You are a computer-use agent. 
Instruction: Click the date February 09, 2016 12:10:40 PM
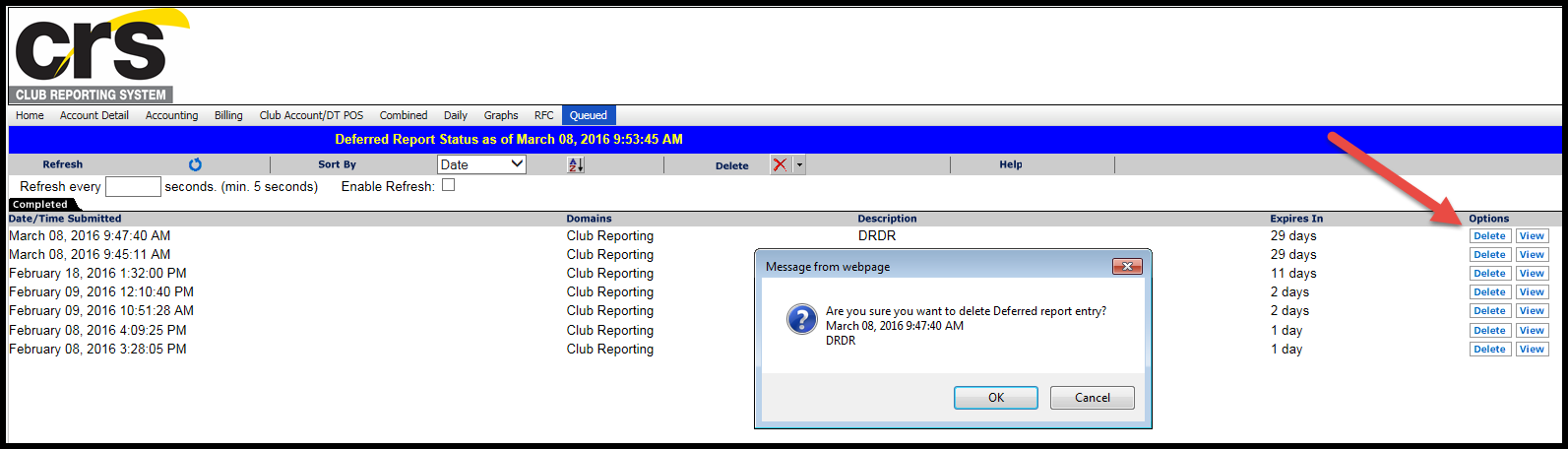point(101,292)
